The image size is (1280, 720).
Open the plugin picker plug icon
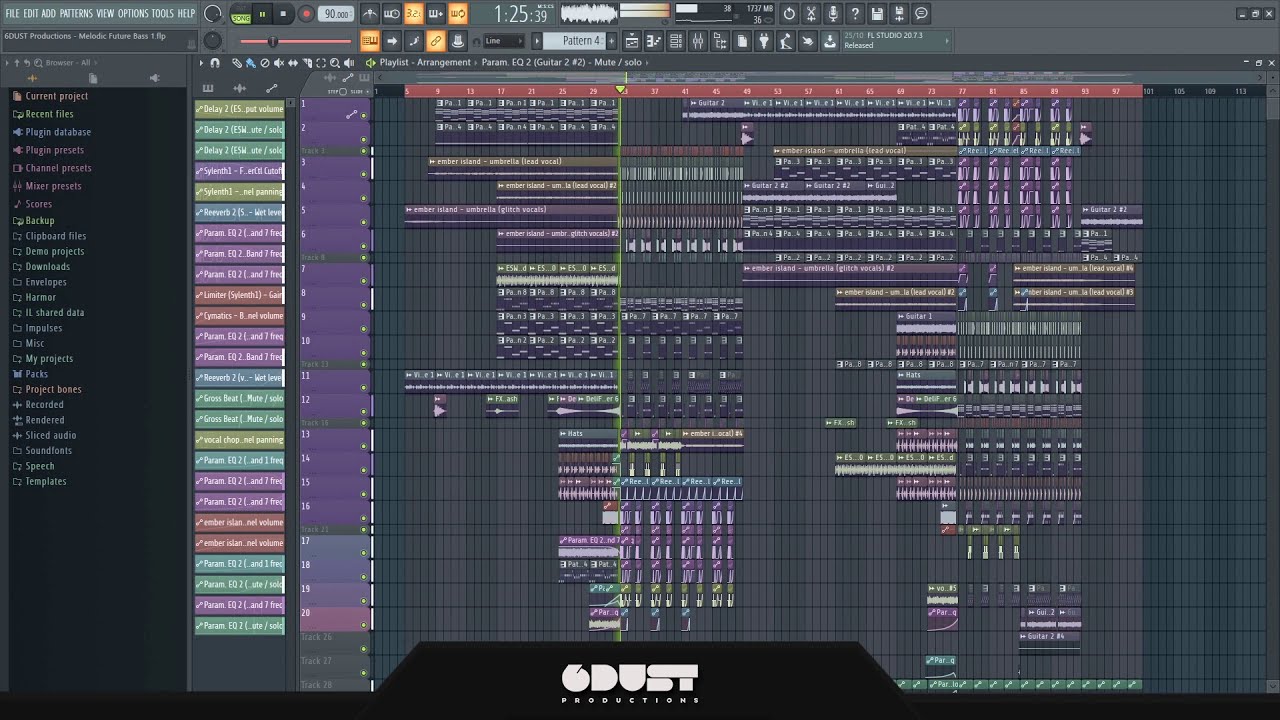[764, 41]
